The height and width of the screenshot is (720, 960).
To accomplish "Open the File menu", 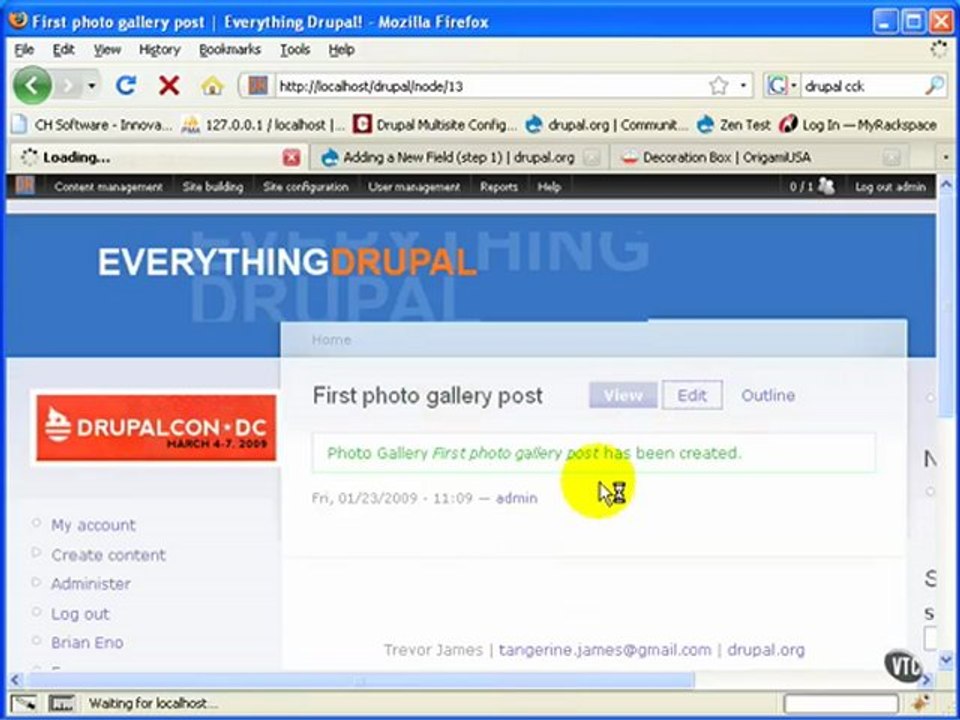I will pos(24,50).
